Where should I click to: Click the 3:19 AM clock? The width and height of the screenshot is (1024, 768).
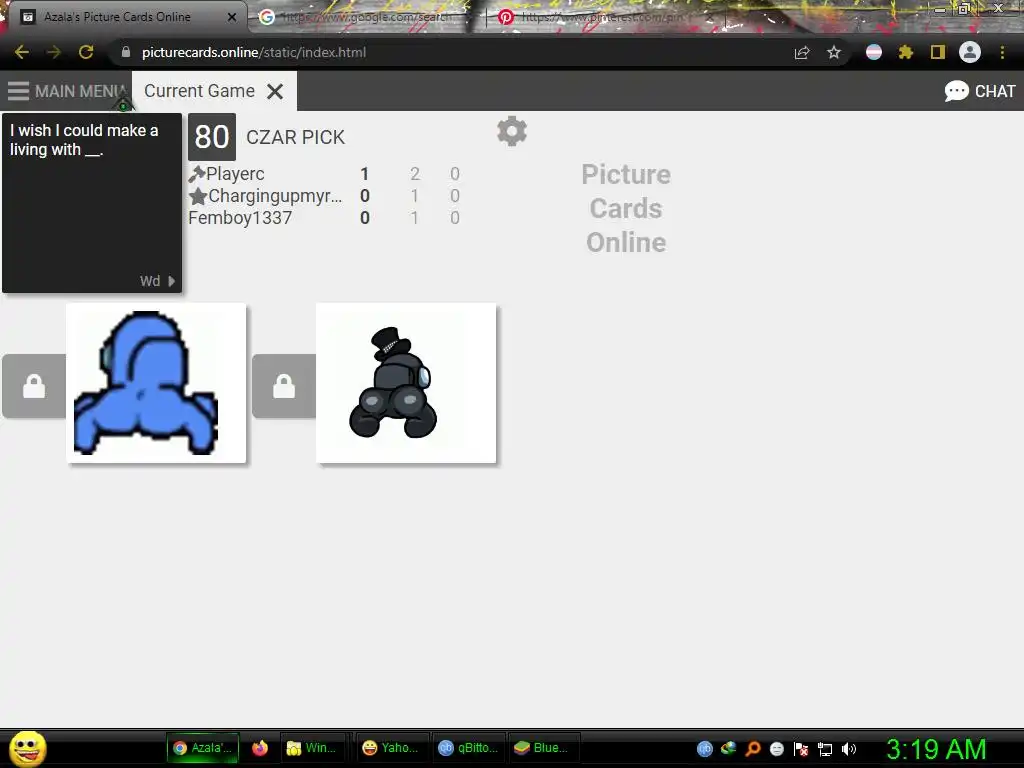[x=935, y=749]
